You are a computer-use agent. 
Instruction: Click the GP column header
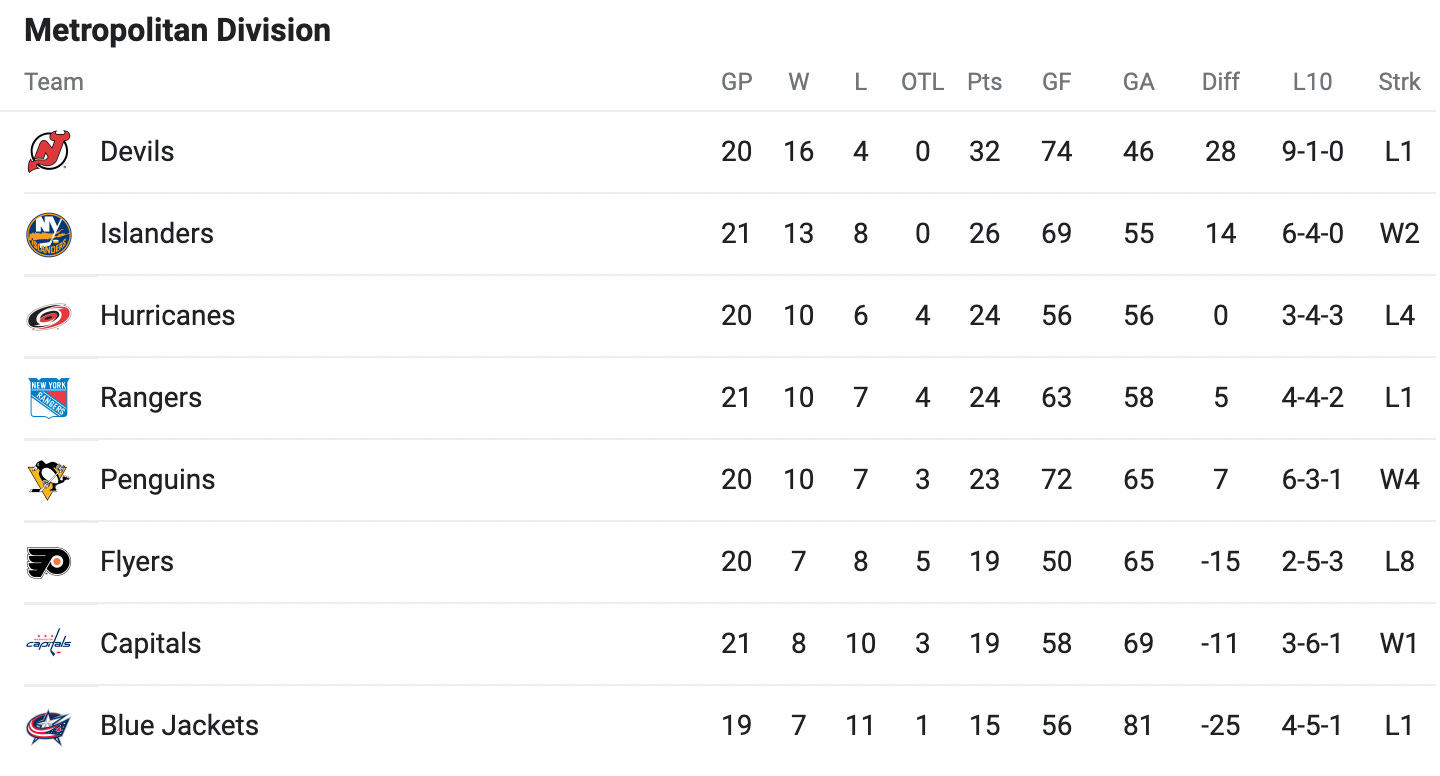pyautogui.click(x=737, y=82)
